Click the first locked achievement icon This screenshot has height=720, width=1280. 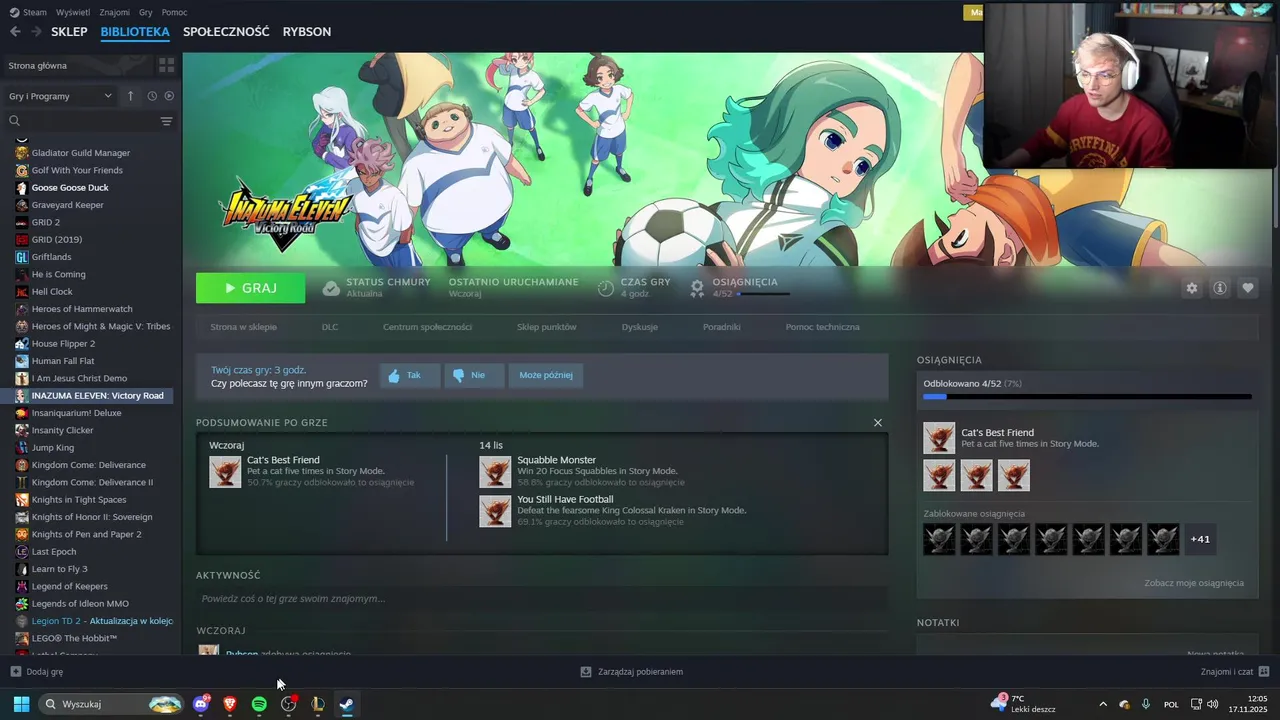[x=939, y=539]
